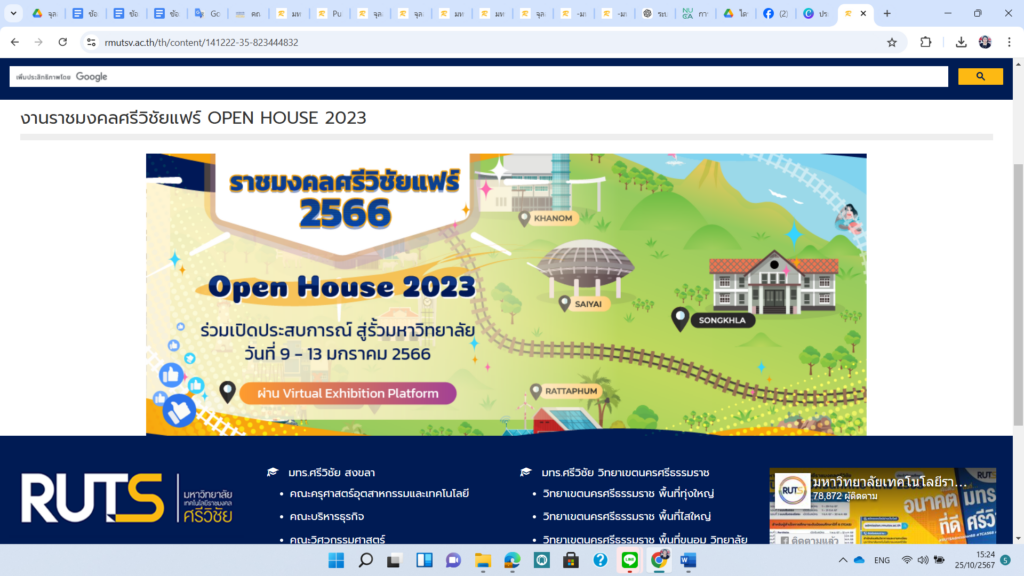
Task: Open the browser Extensions puzzle icon
Action: pyautogui.click(x=925, y=42)
